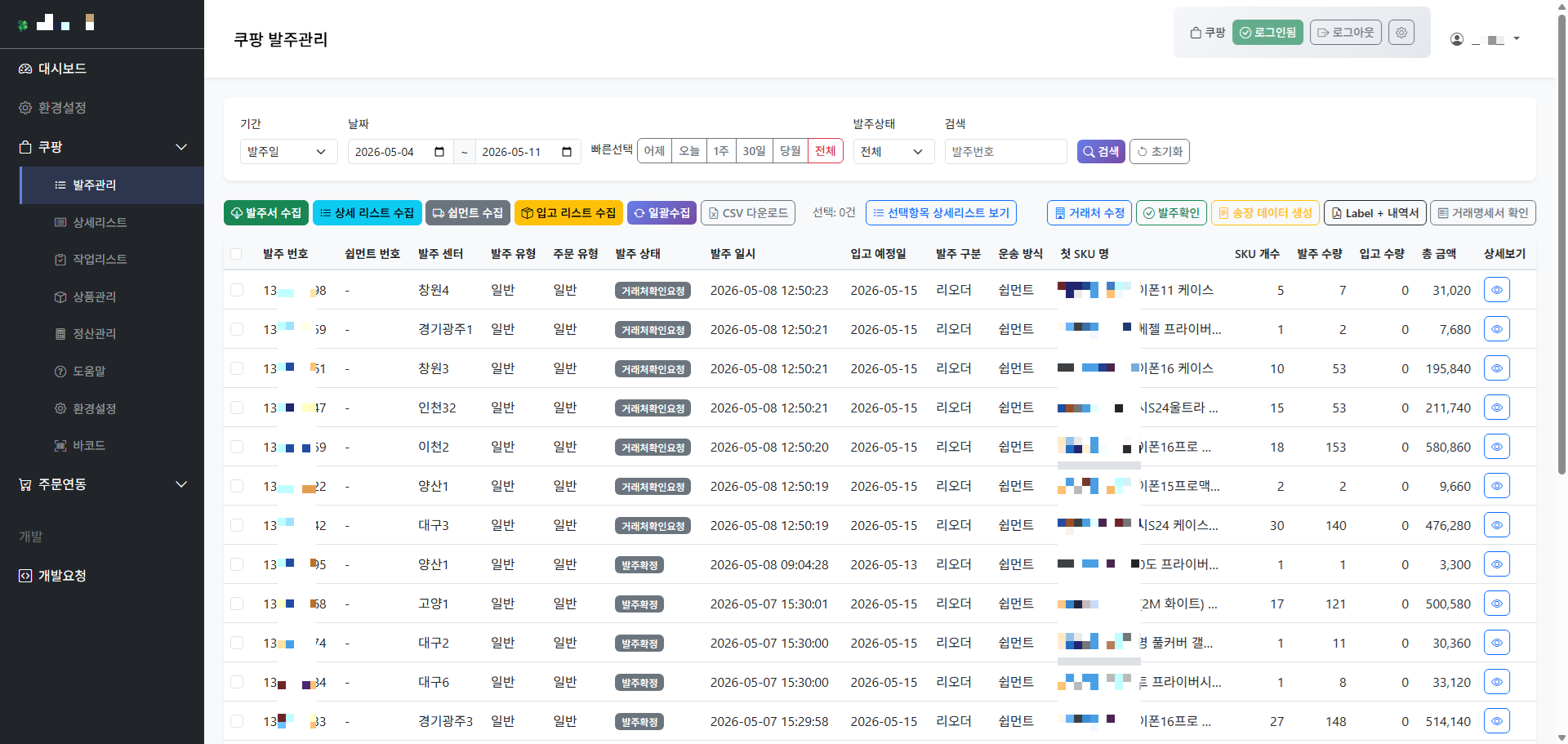Click 거래처 수정 button
This screenshot has height=744, width=1568.
(1089, 213)
